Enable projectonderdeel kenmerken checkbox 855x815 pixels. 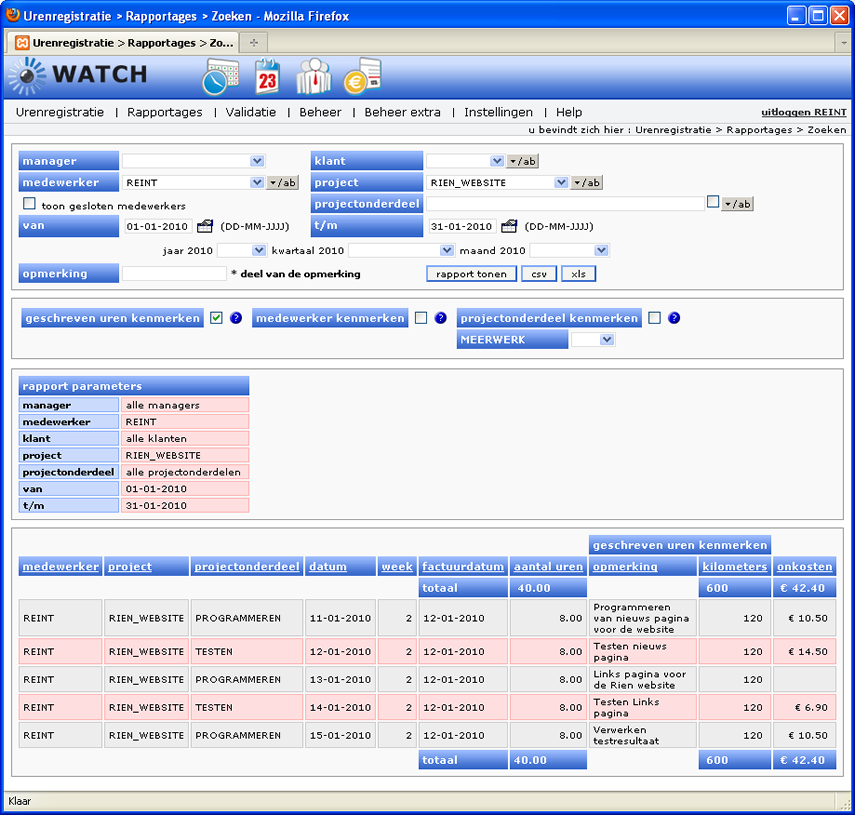click(654, 318)
